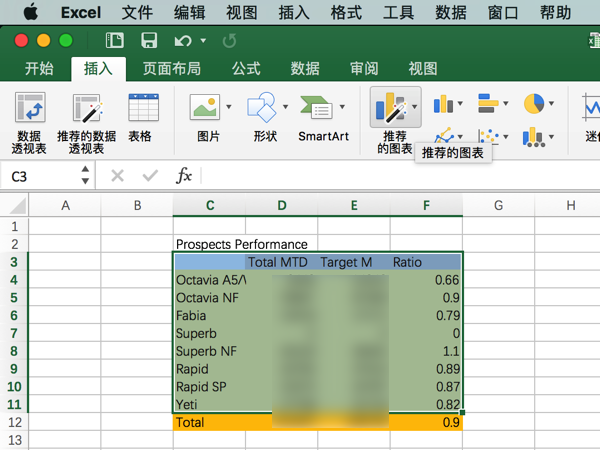Click the fx insert function button
Screen dimensions: 600x450
point(184,176)
